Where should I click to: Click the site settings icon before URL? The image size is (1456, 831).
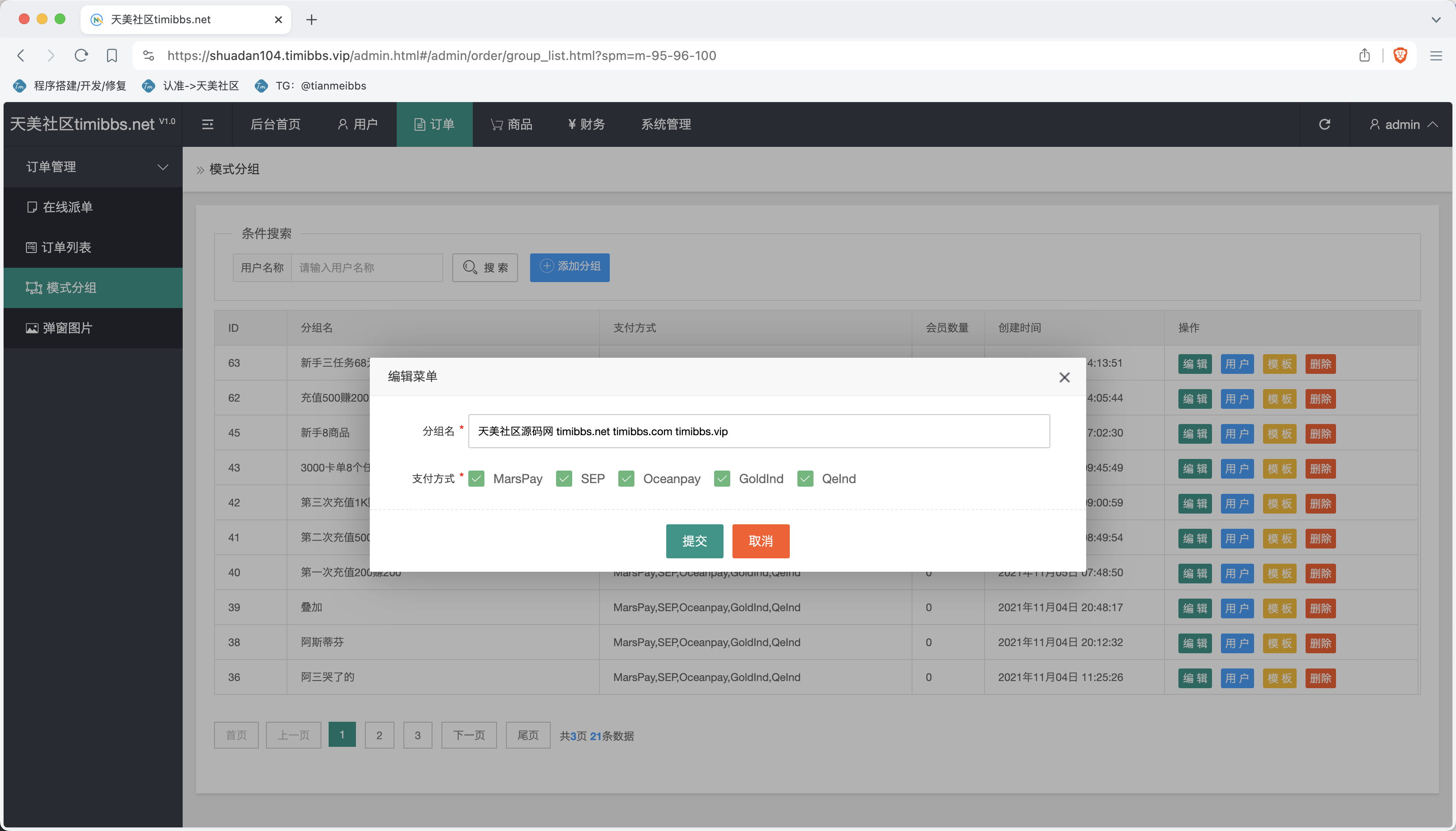tap(148, 56)
